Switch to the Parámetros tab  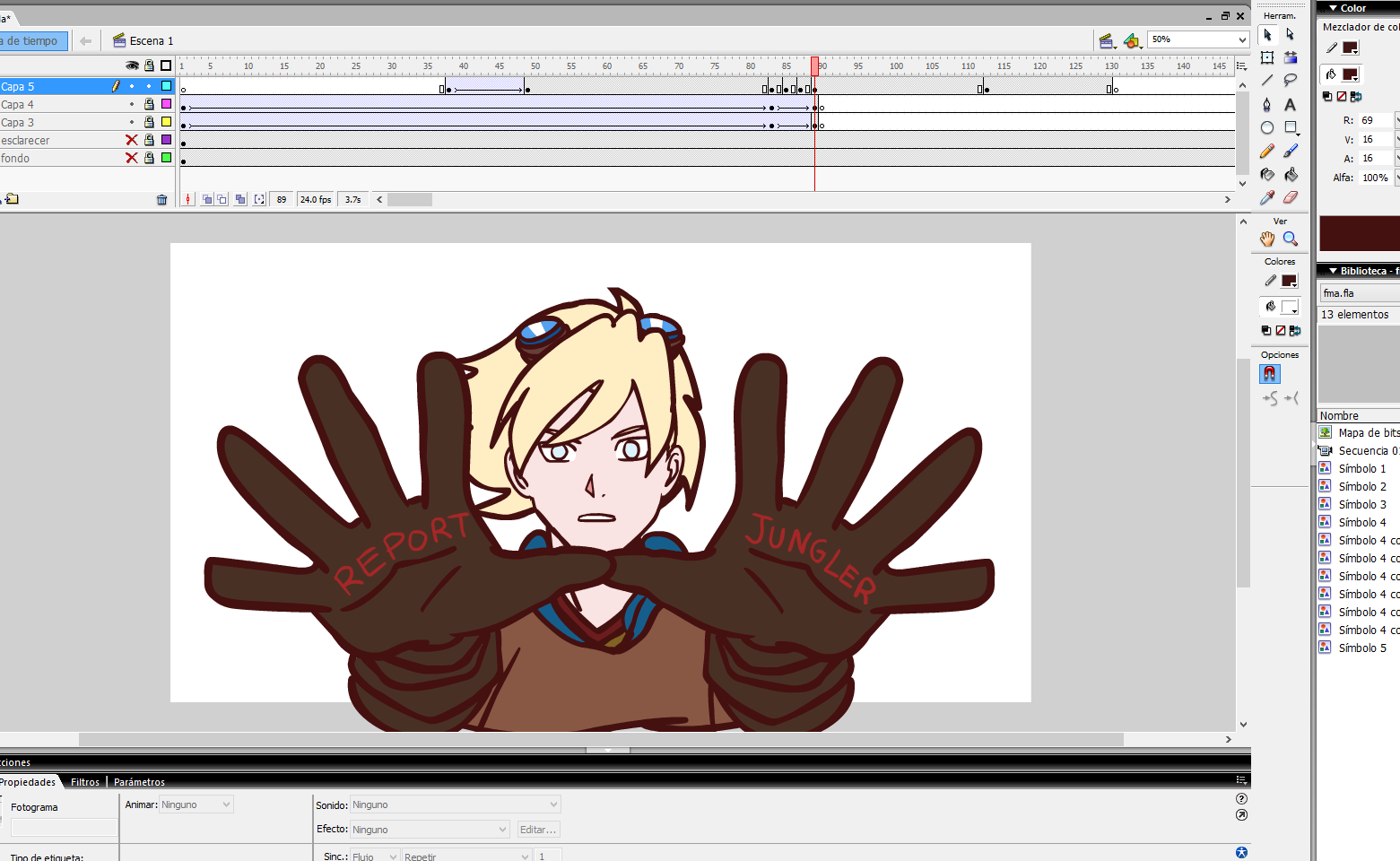[x=140, y=782]
